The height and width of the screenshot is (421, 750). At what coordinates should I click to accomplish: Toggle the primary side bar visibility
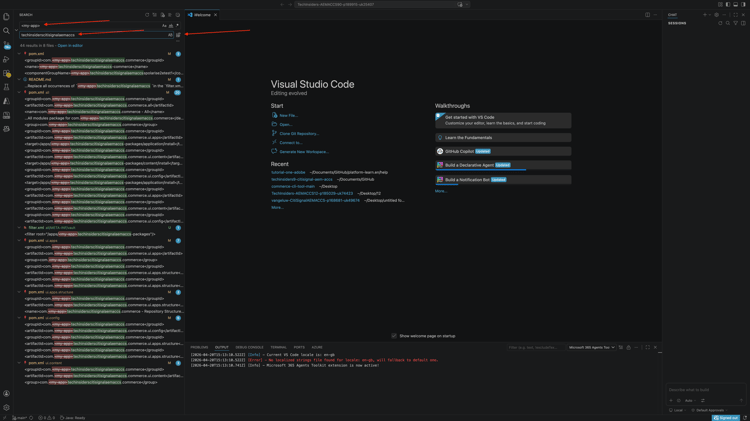[728, 4]
